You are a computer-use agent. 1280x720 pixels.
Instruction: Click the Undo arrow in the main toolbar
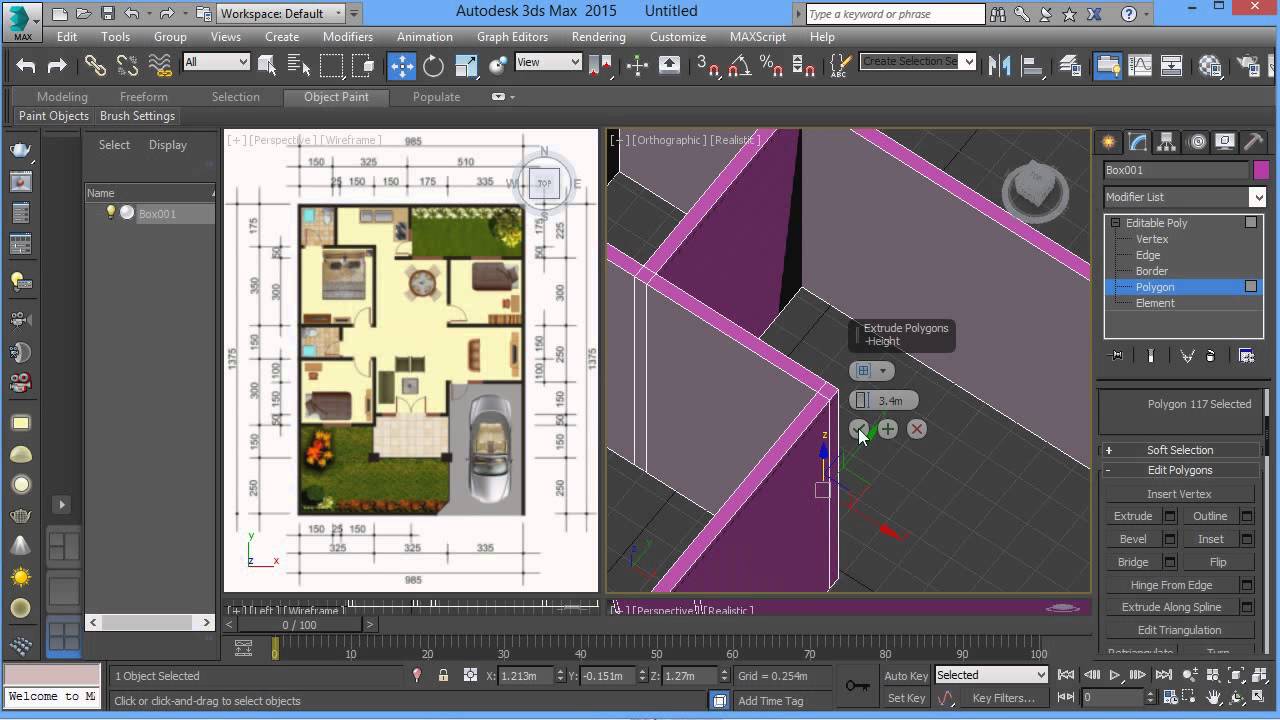26,66
